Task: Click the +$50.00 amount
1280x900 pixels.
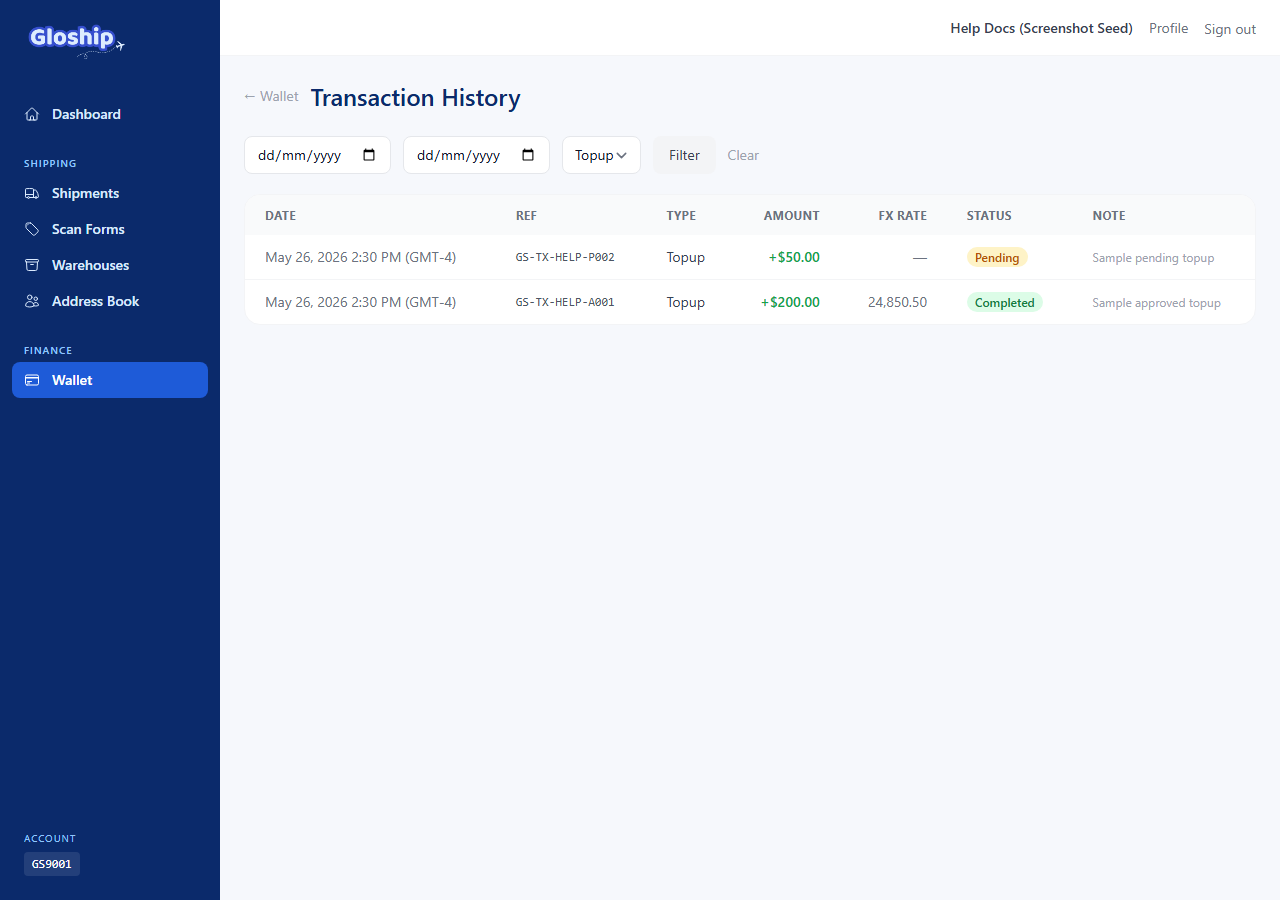Action: coord(794,257)
